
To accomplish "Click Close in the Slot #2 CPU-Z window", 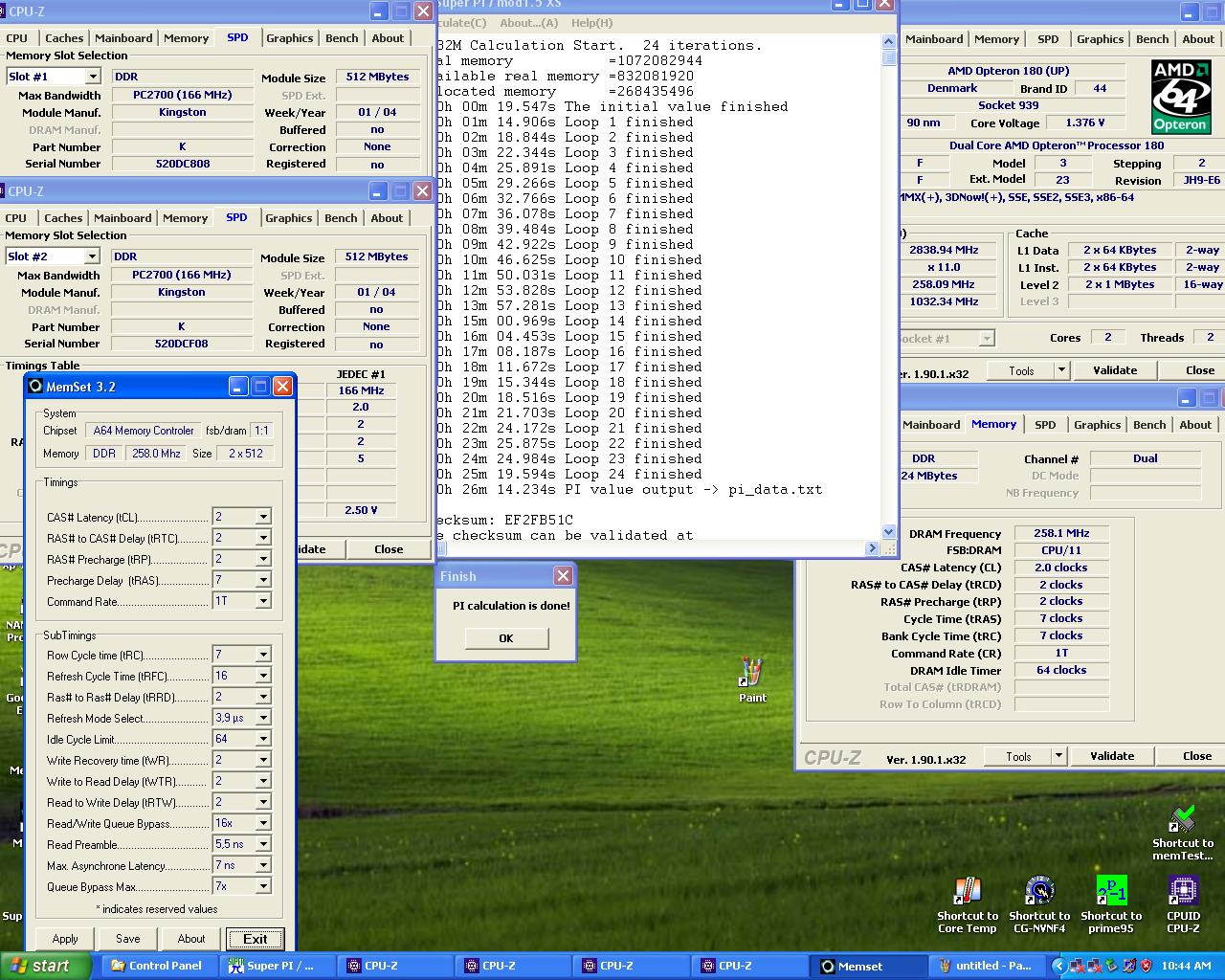I will (x=389, y=549).
